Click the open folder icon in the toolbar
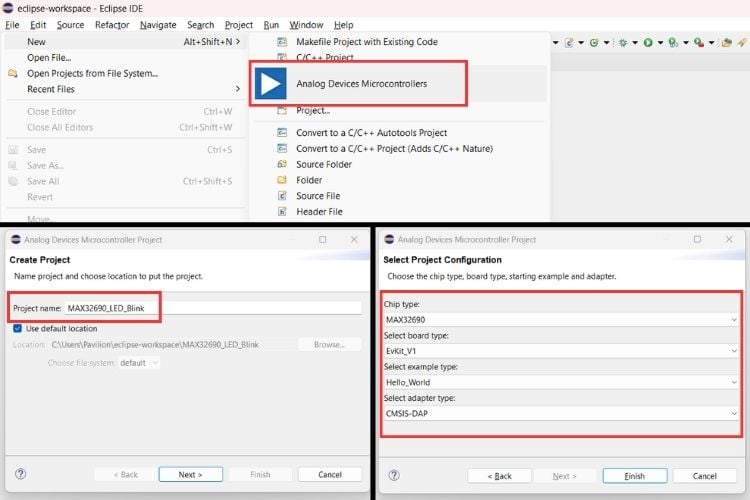750x500 pixels. pyautogui.click(x=727, y=43)
